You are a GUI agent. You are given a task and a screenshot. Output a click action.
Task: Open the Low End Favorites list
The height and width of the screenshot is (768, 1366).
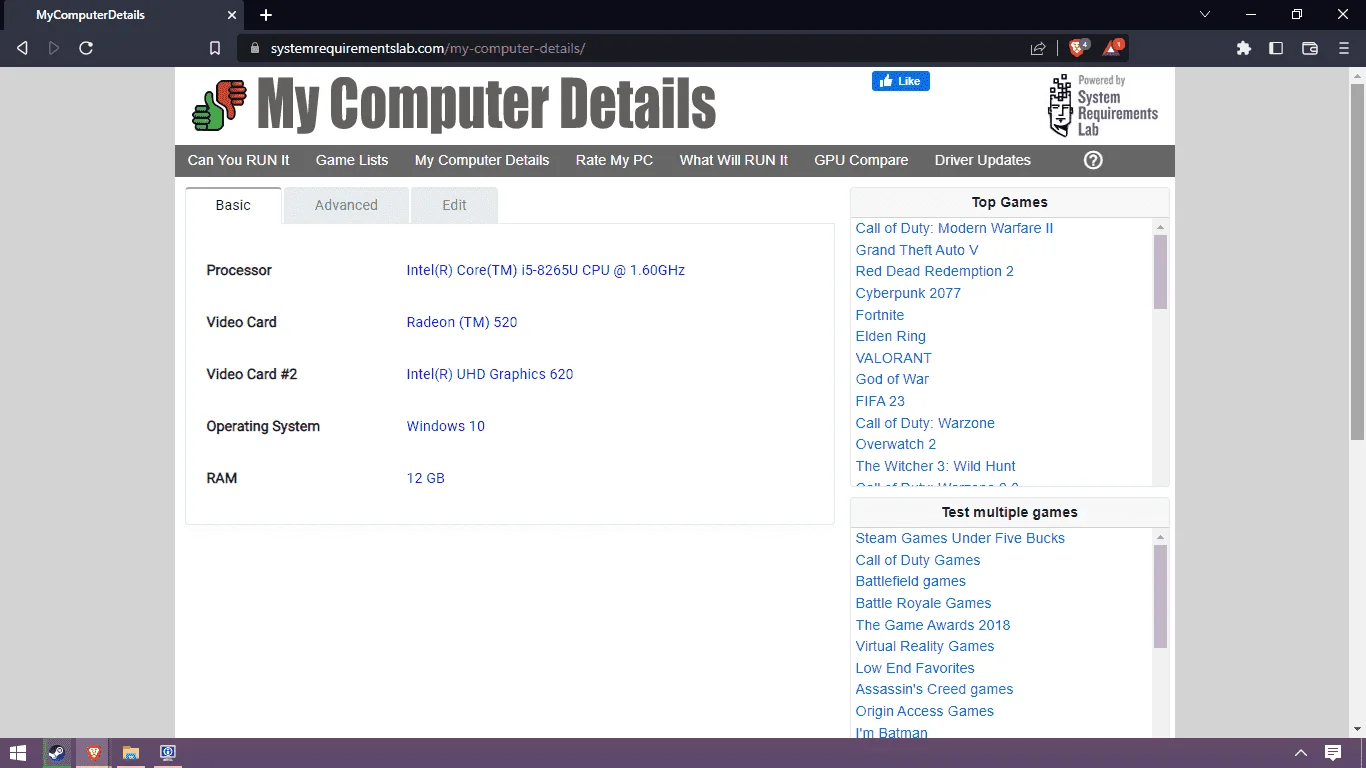coord(915,668)
